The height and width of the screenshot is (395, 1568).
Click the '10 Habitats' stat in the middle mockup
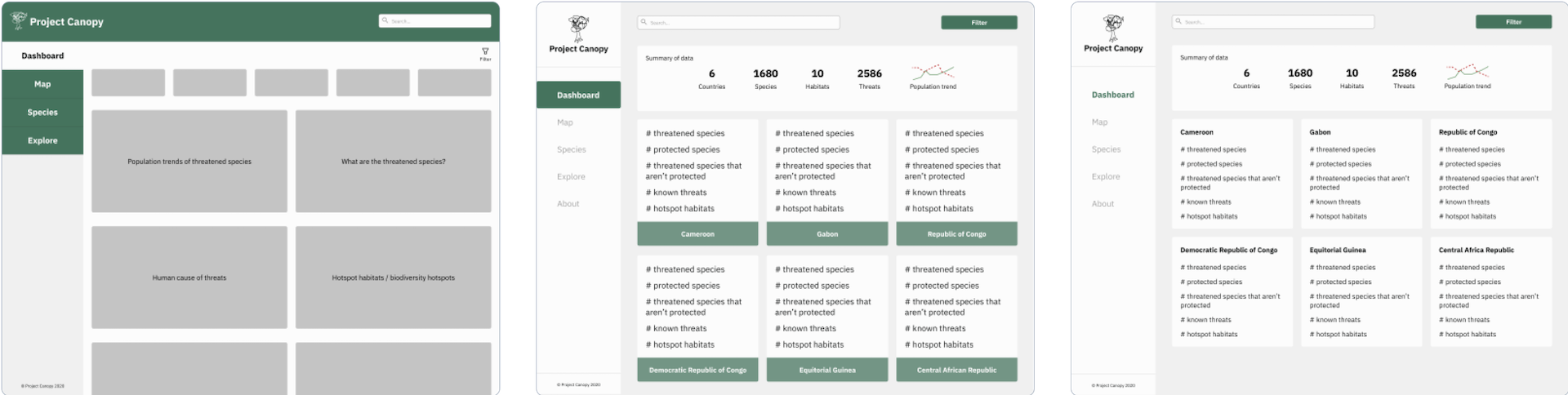coord(817,78)
